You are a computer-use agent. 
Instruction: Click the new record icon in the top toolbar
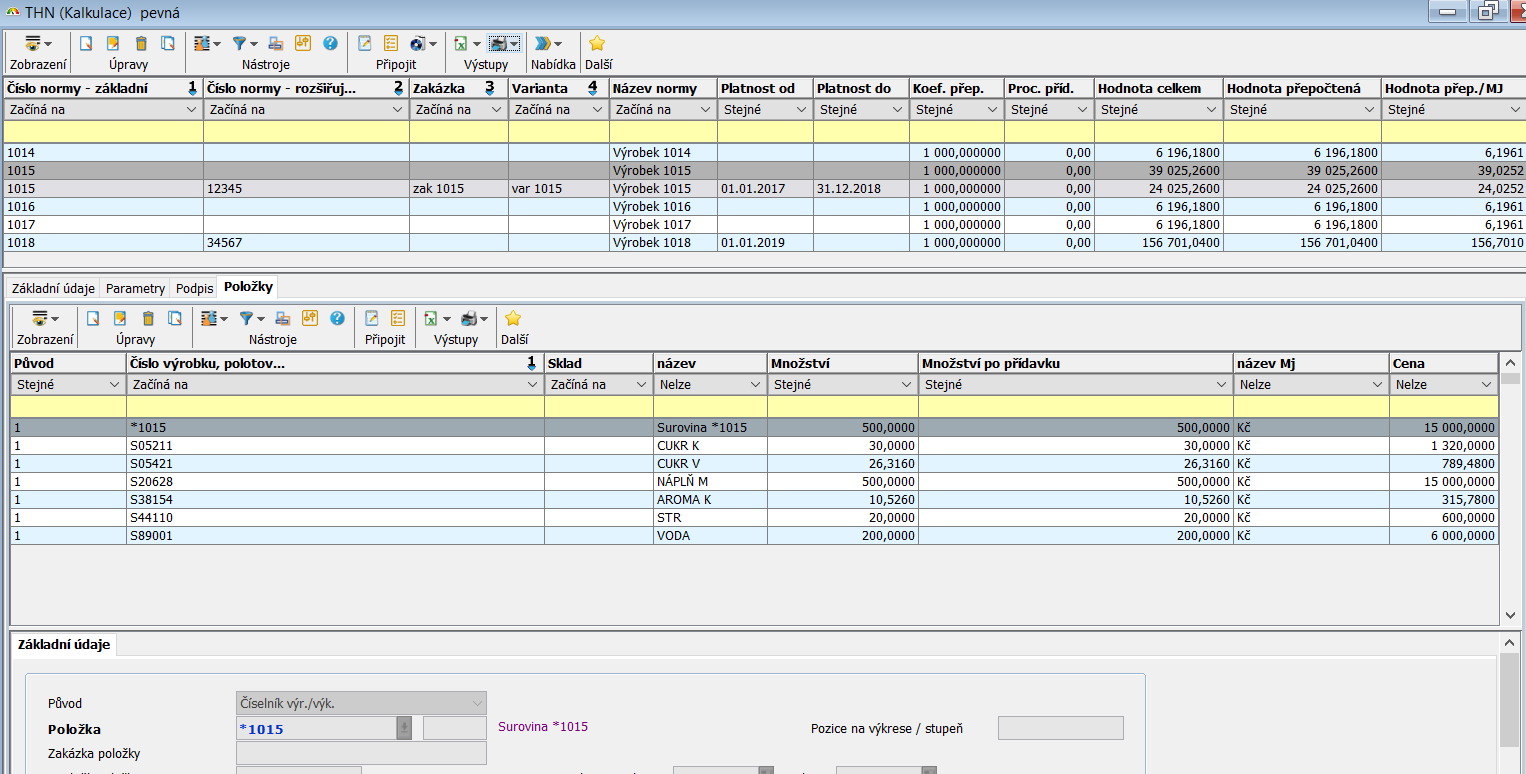pos(86,43)
